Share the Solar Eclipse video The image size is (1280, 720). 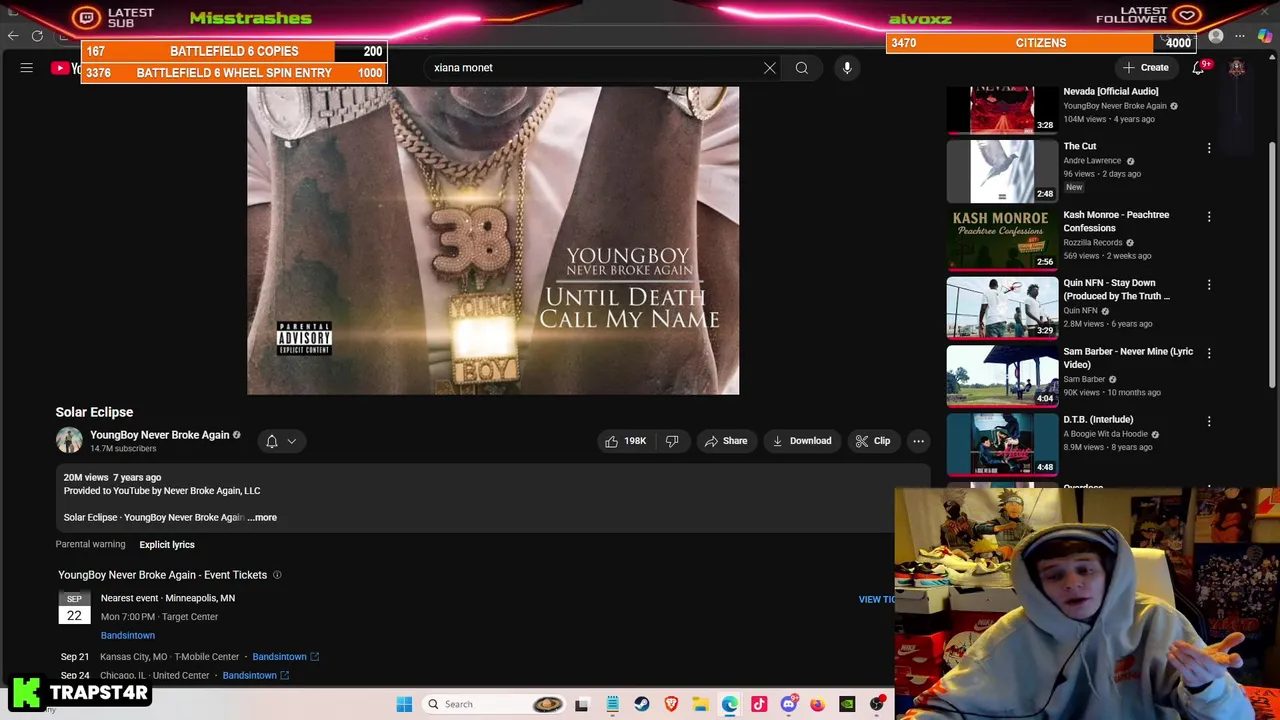(726, 441)
